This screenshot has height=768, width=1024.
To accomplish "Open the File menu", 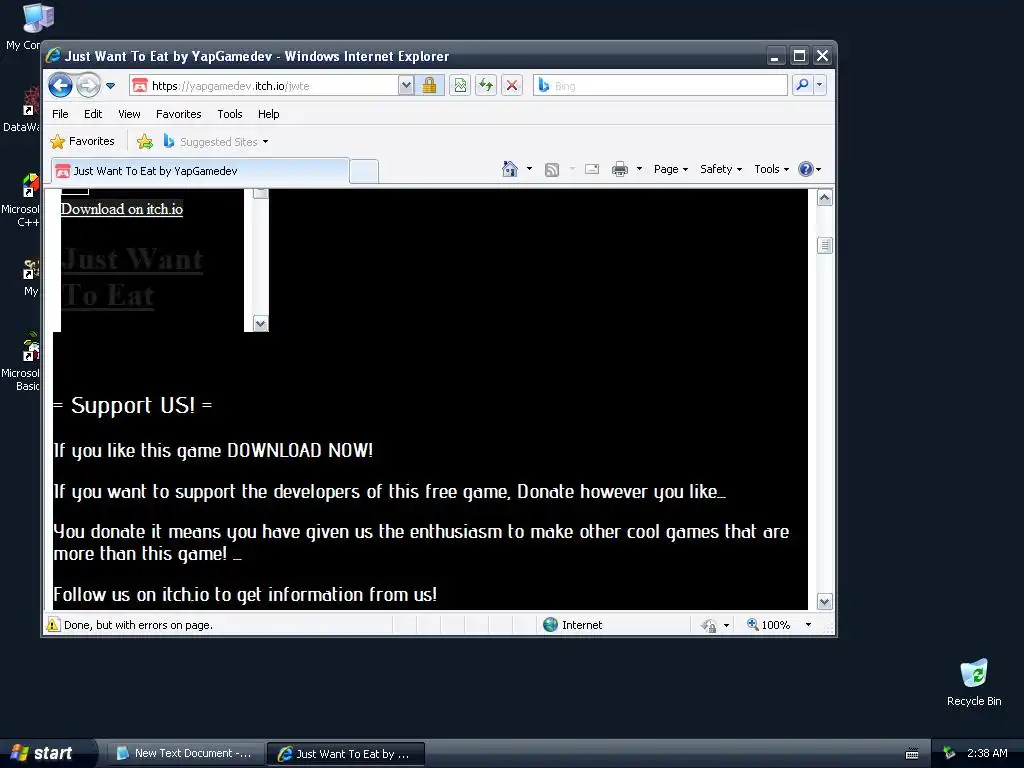I will click(x=60, y=114).
